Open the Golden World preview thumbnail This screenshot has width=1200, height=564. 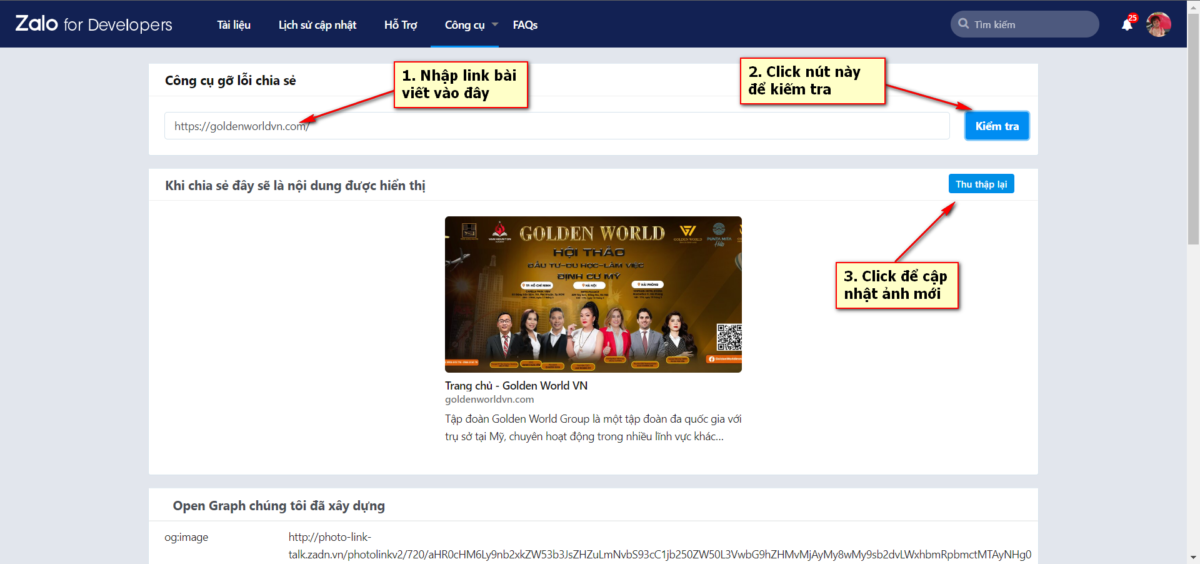[x=593, y=294]
